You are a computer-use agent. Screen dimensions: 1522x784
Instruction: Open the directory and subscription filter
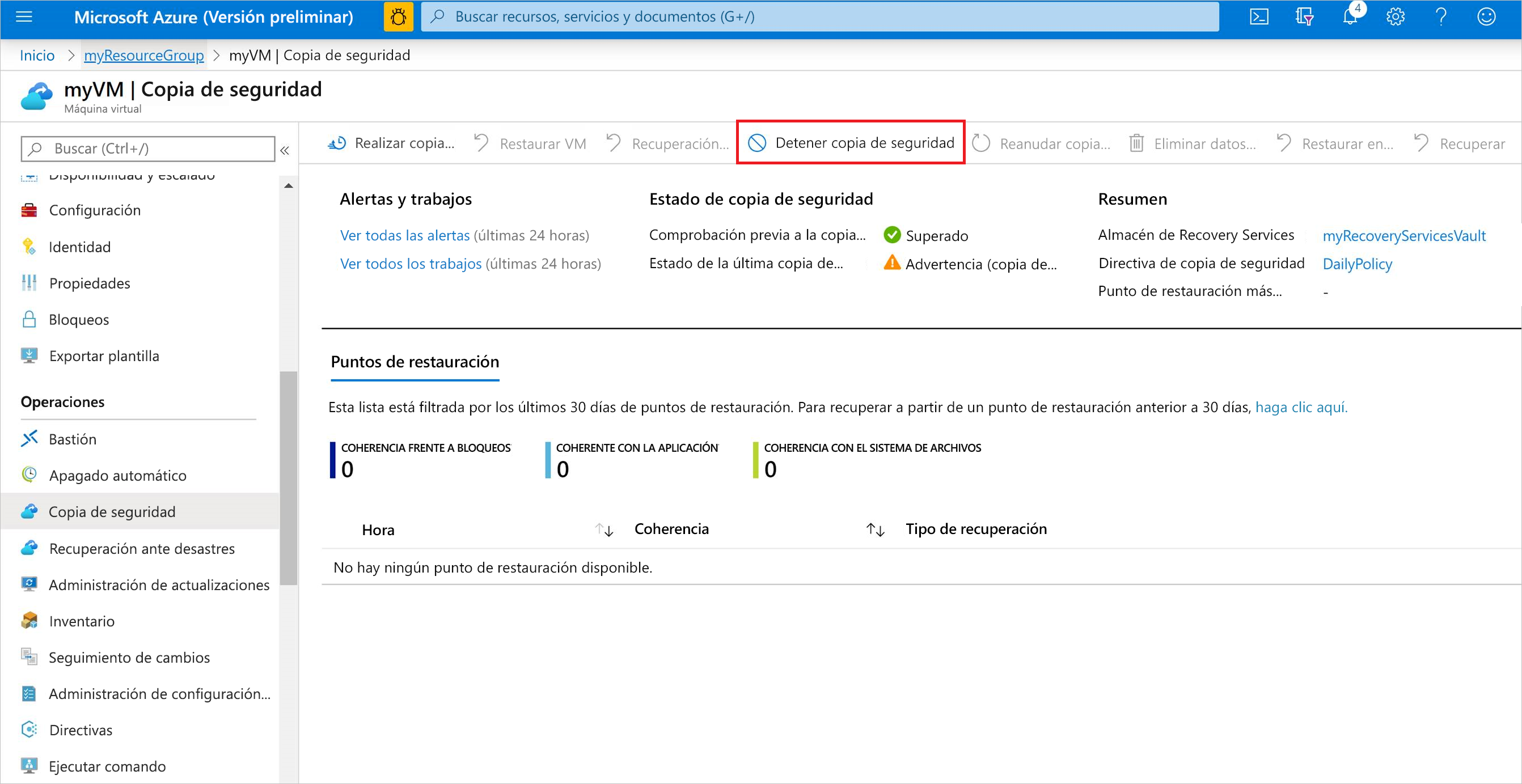[x=1304, y=16]
